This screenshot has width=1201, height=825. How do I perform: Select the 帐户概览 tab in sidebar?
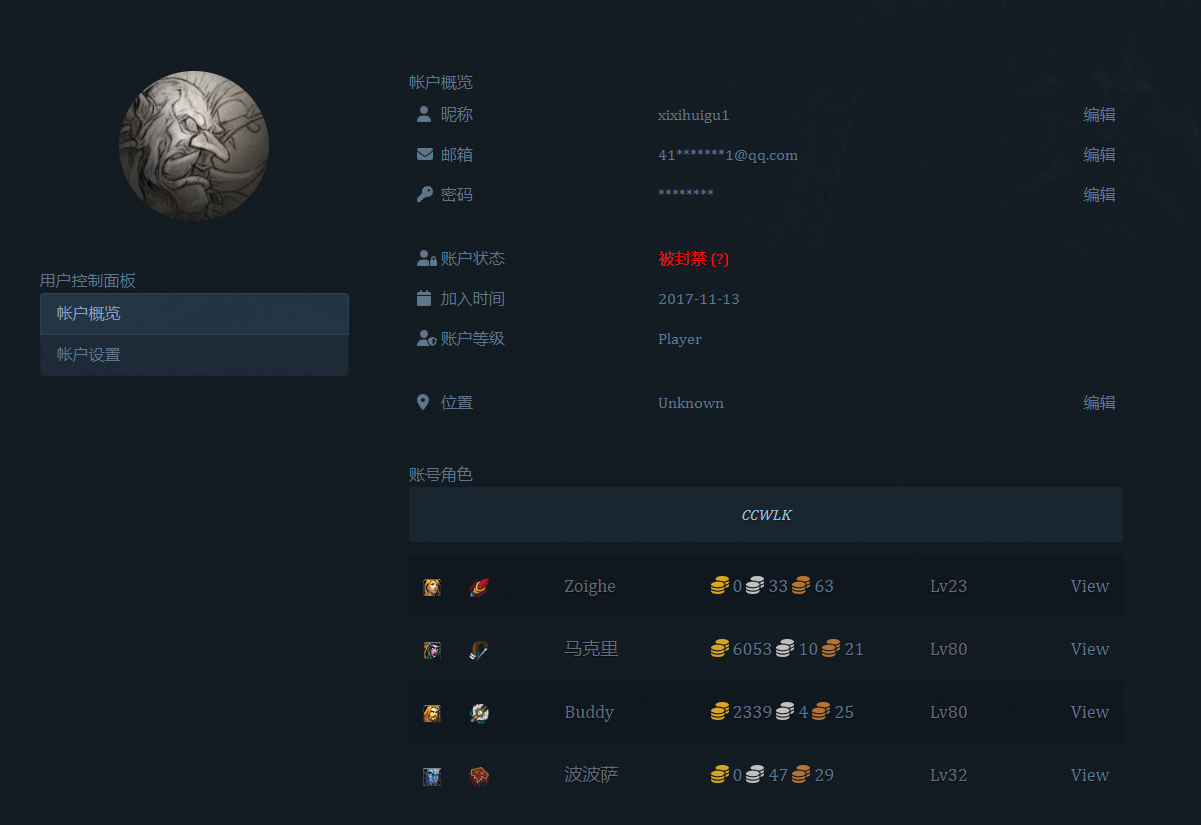click(x=194, y=314)
